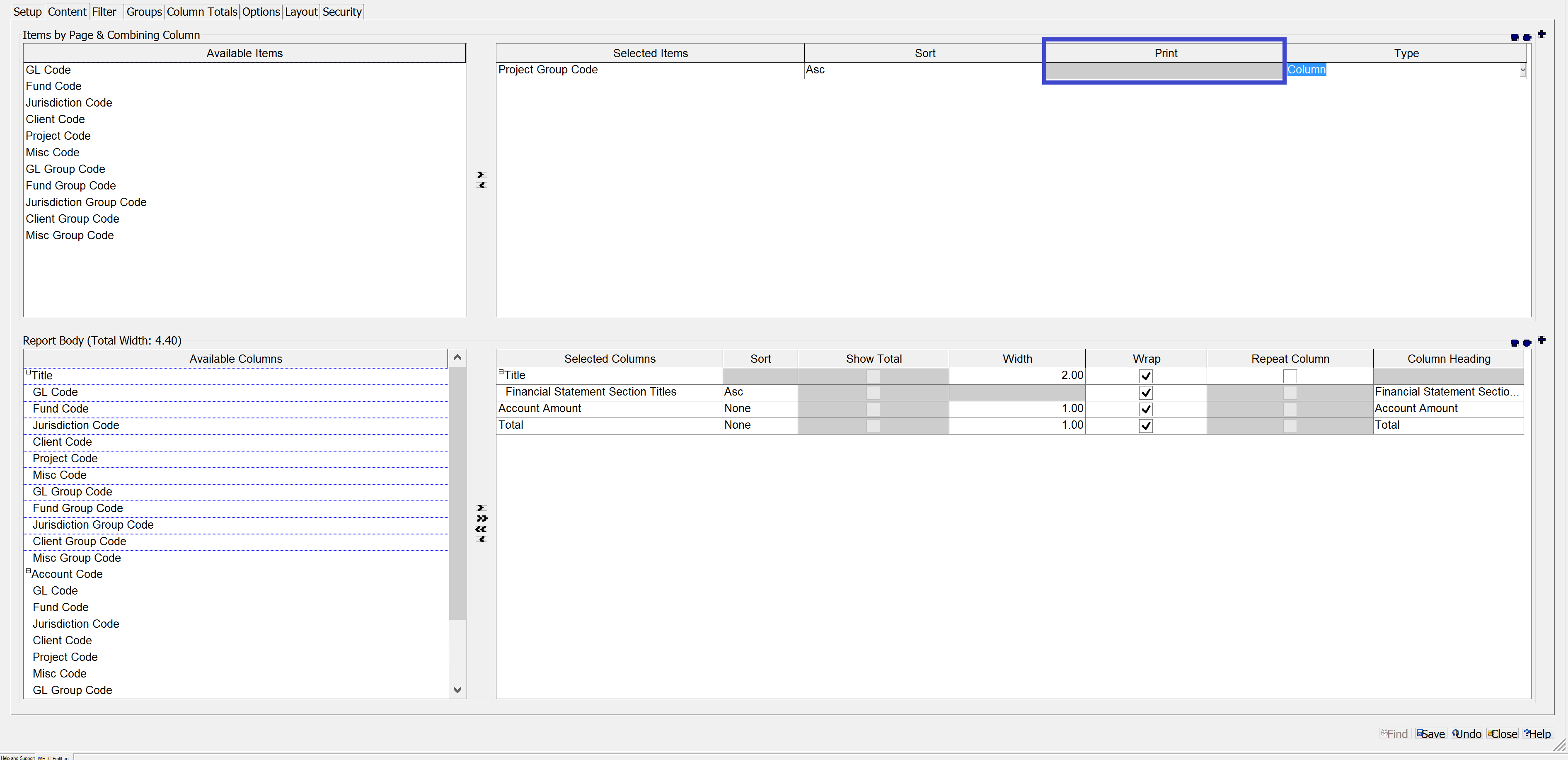Move selected item up in Items by Page
This screenshot has width=1568, height=760.
1515,37
